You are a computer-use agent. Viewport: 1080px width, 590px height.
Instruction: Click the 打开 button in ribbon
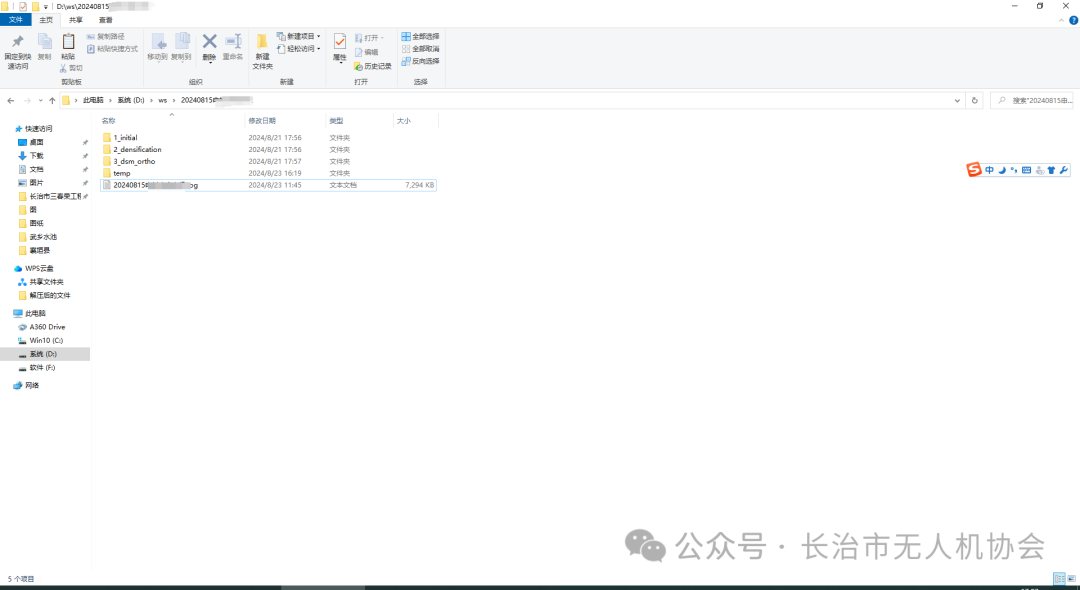tap(369, 38)
